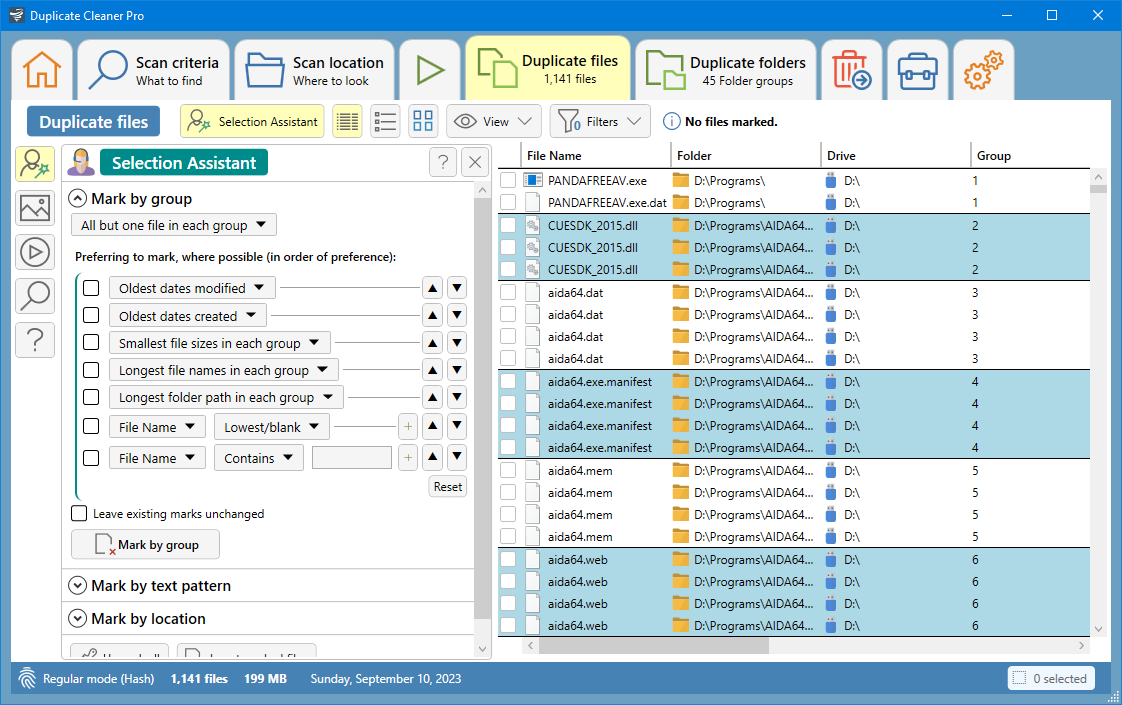Open Duplicate folders tab
Viewport: 1122px width, 705px height.
tap(726, 70)
